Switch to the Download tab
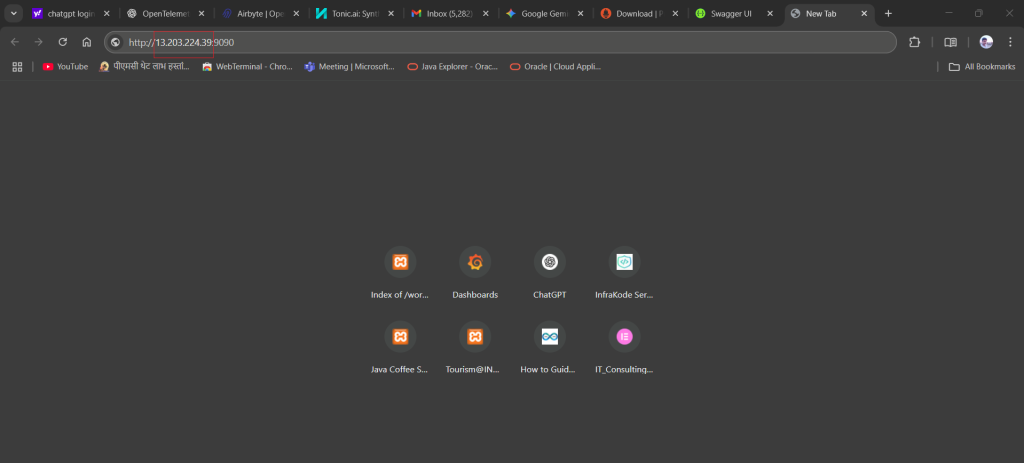Image resolution: width=1024 pixels, height=463 pixels. [x=639, y=14]
